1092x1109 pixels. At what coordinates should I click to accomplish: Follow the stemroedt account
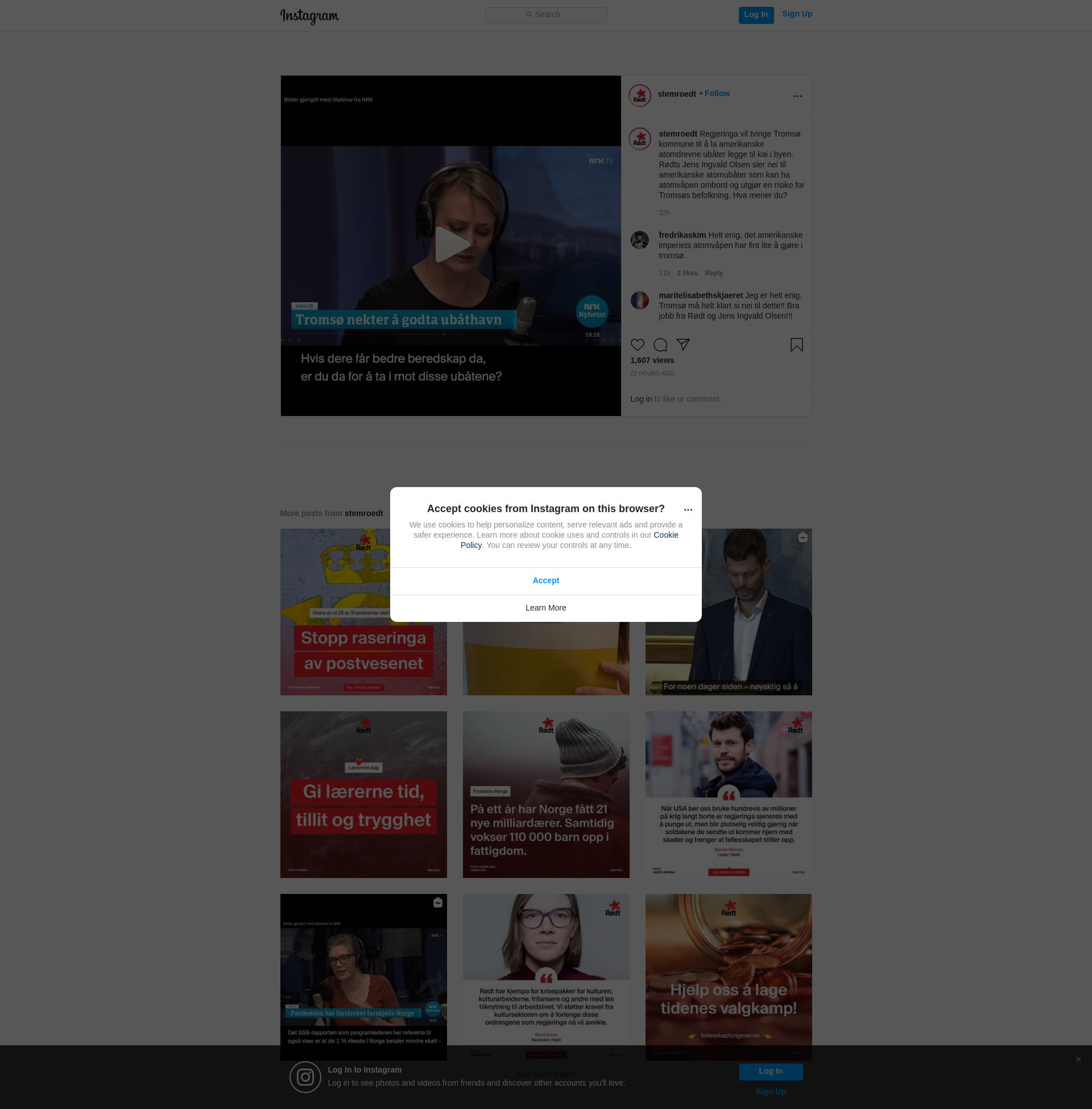coord(717,93)
